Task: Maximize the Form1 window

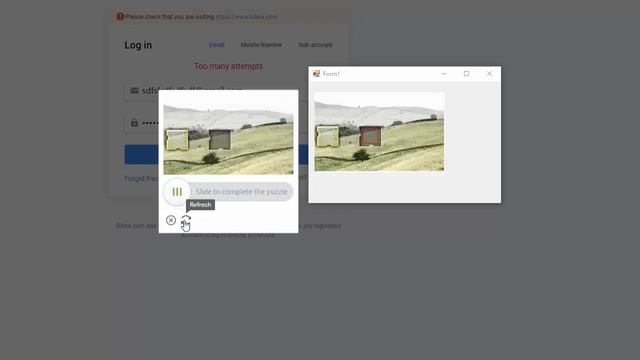Action: pyautogui.click(x=467, y=73)
